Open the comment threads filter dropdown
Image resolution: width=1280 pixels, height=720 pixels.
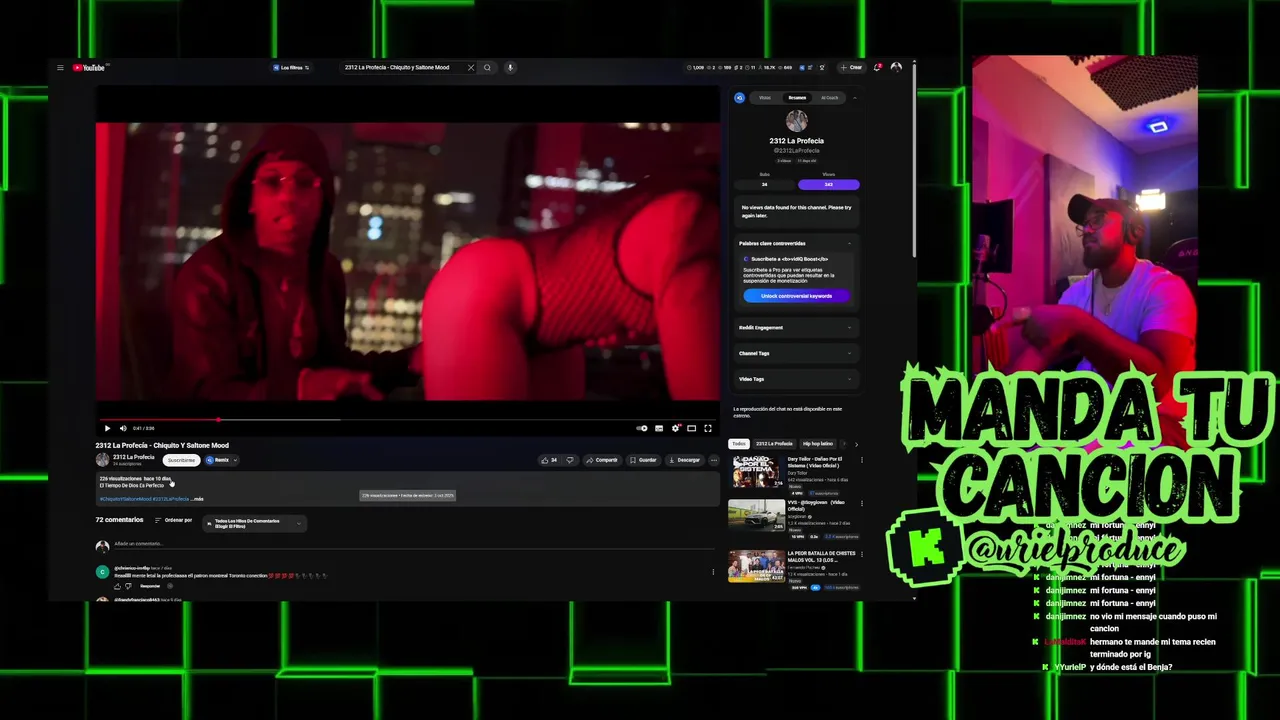254,523
